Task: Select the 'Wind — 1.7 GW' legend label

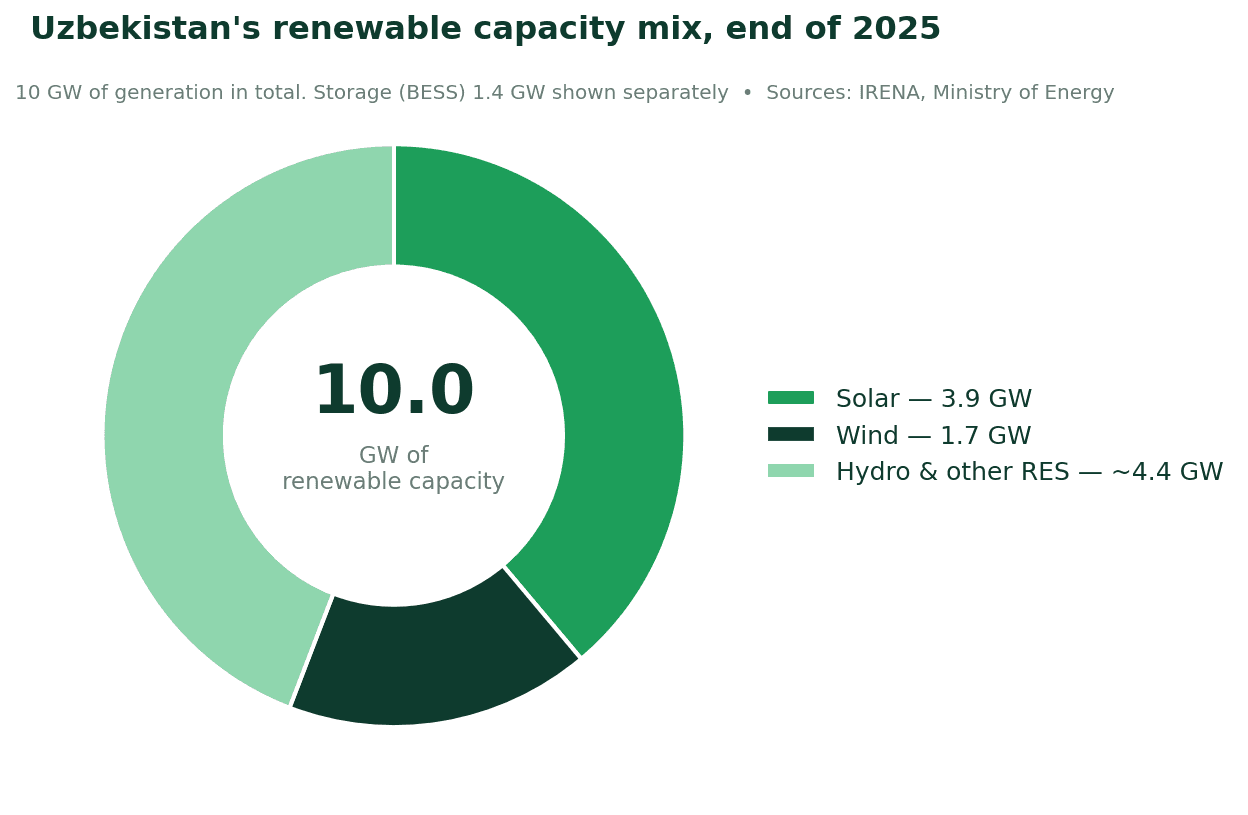Action: point(933,436)
